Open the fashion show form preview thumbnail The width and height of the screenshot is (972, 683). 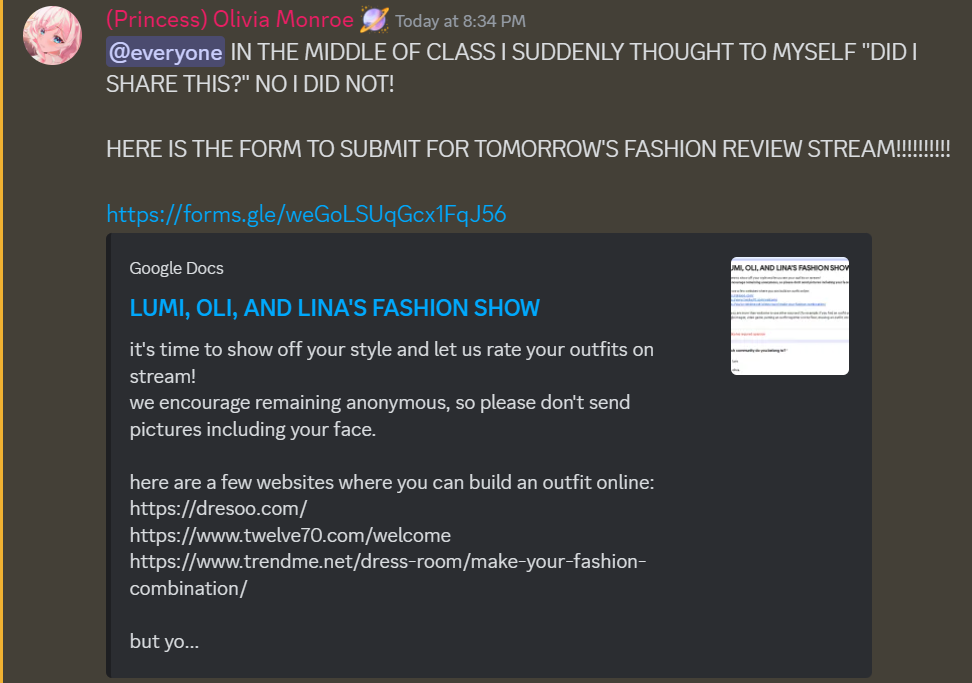790,316
